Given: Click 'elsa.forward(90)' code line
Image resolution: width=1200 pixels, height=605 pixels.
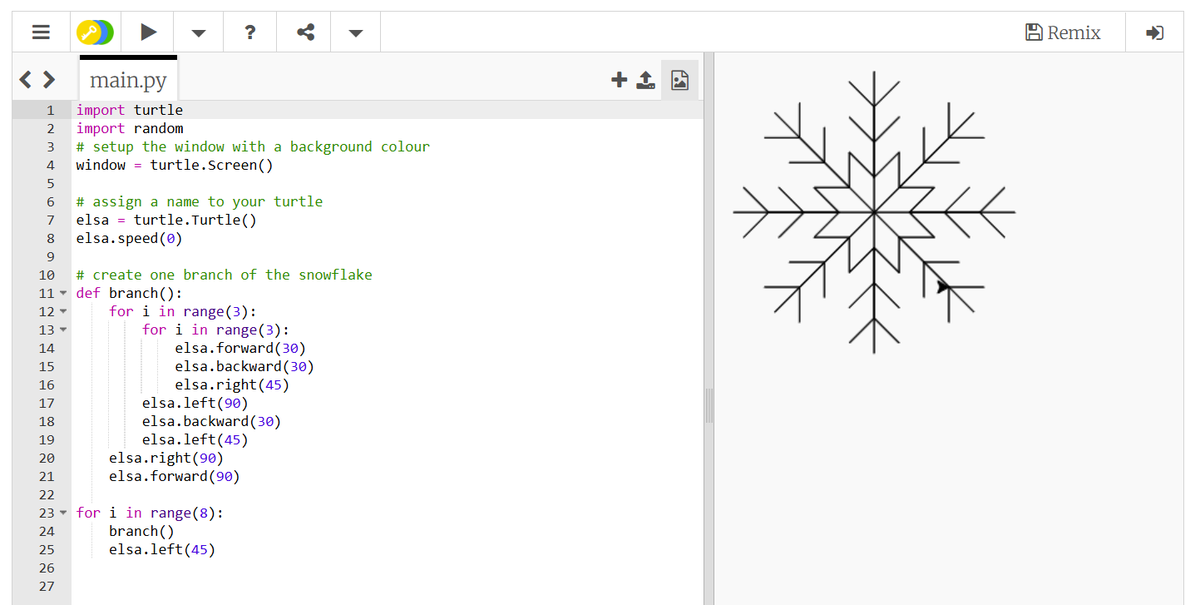Looking at the screenshot, I should [x=174, y=476].
